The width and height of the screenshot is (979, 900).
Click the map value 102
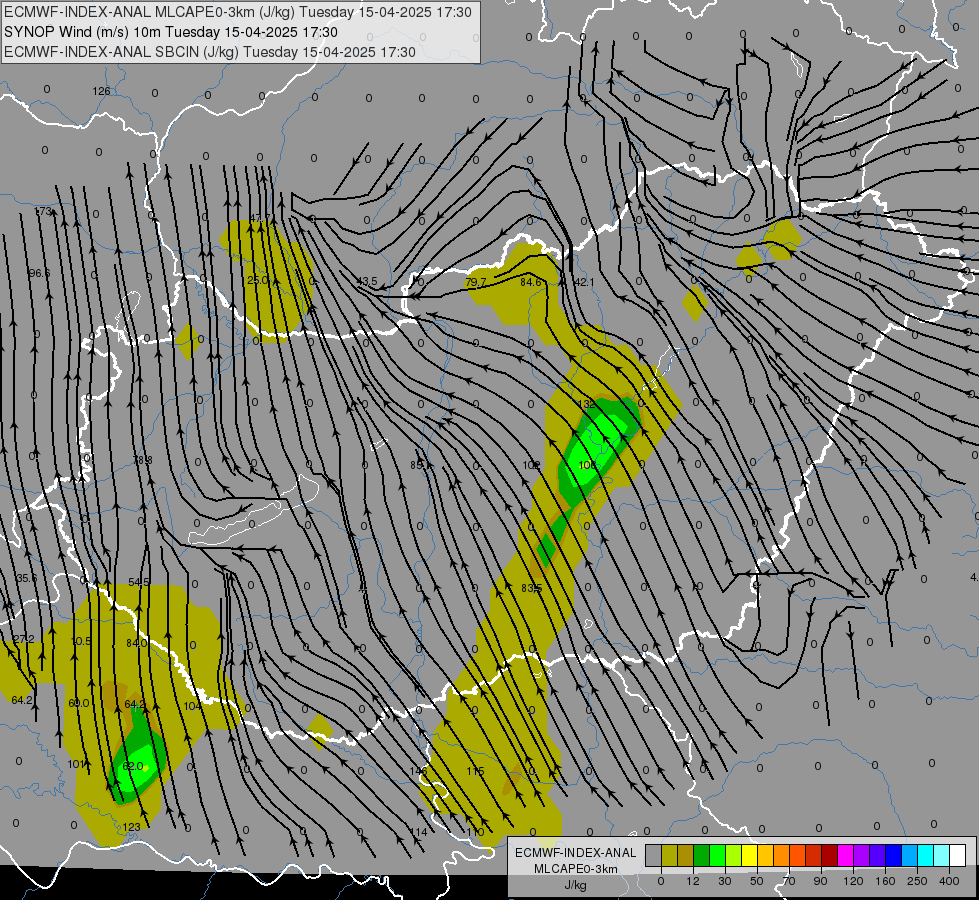click(531, 465)
